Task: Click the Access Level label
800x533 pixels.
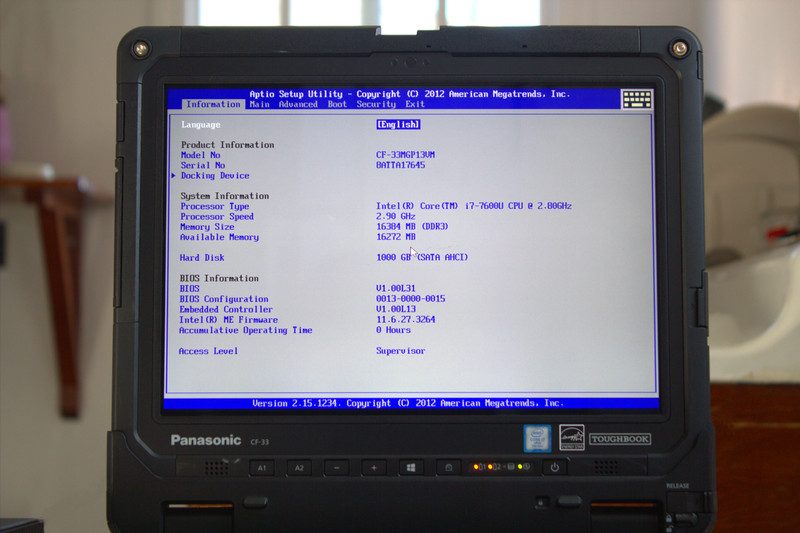Action: 208,351
